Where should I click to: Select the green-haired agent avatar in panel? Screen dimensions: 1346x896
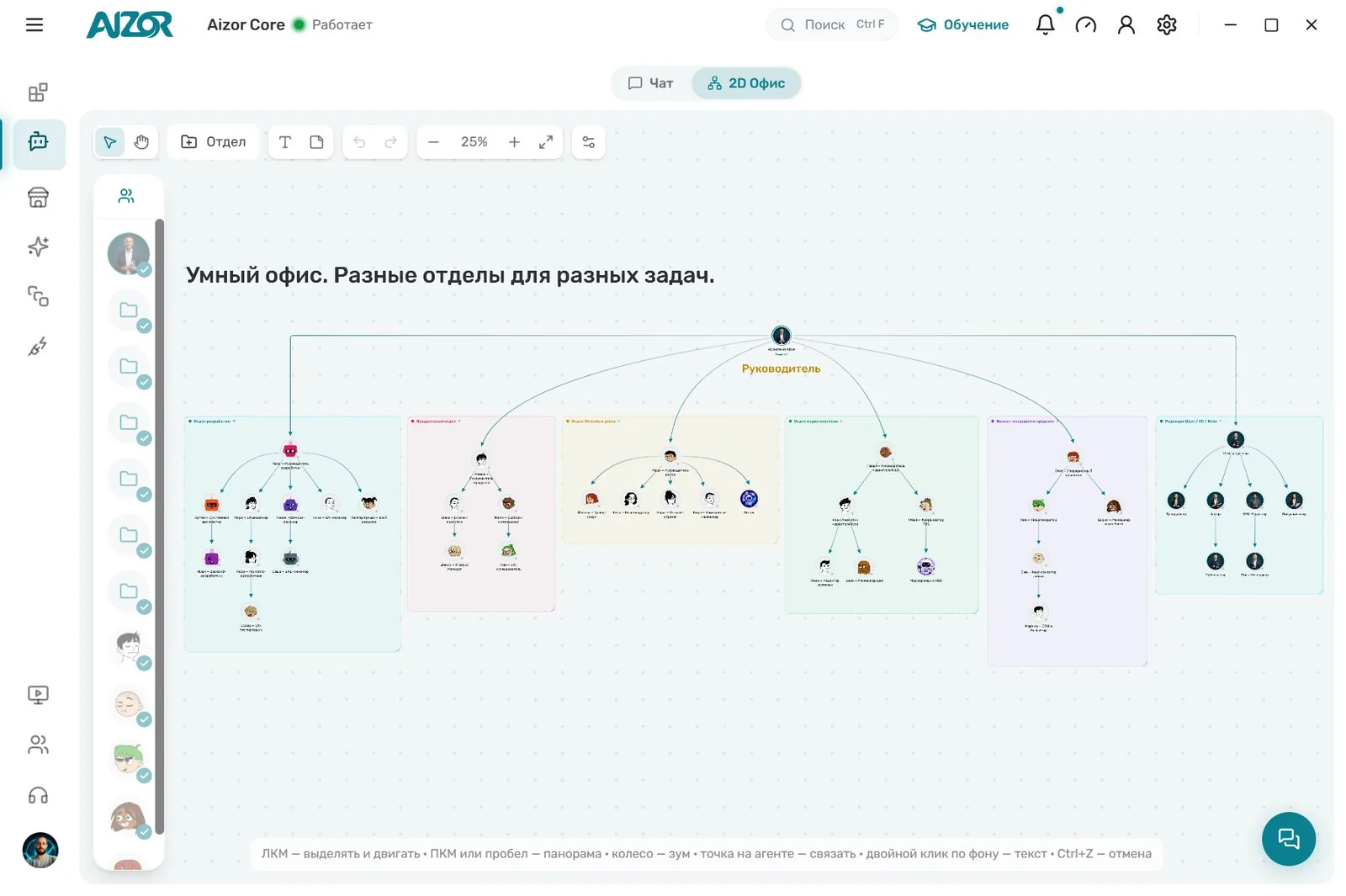point(129,760)
